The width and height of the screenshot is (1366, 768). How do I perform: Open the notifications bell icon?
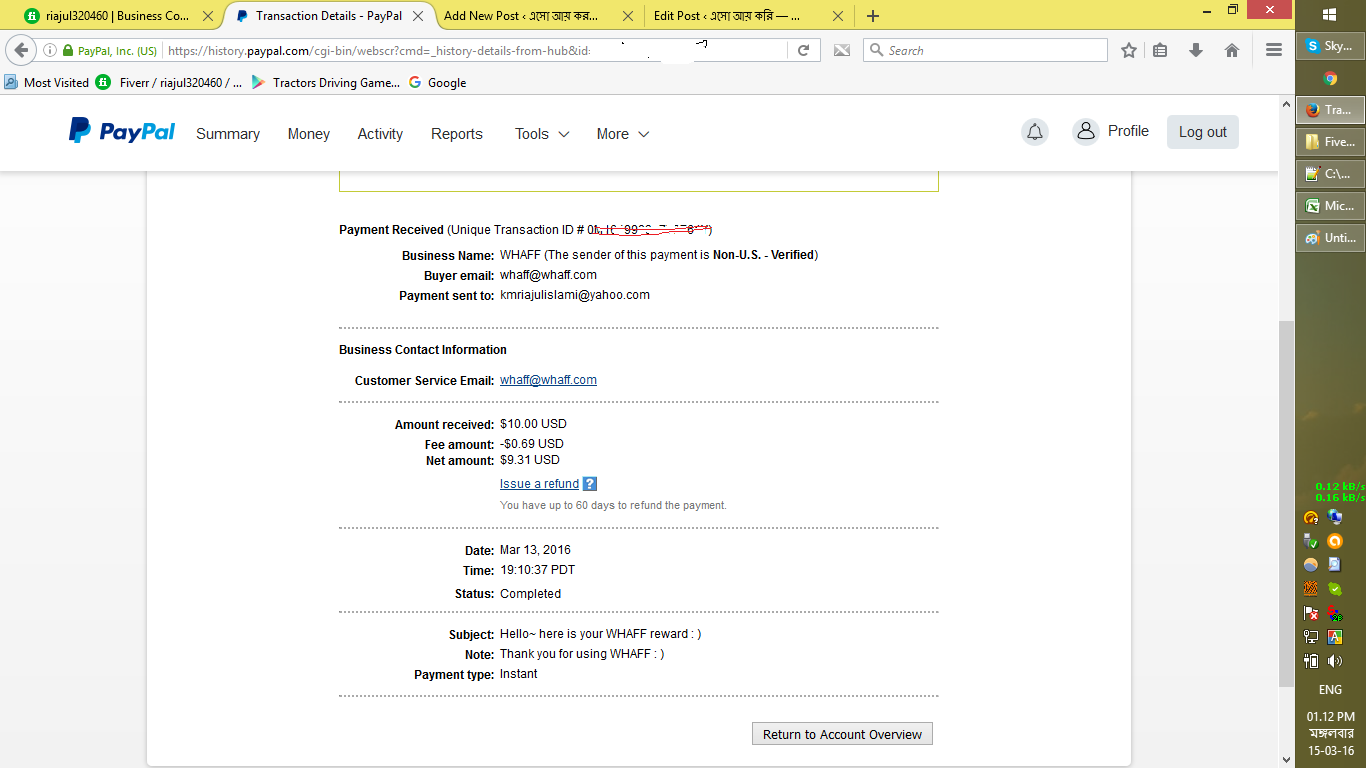pos(1035,132)
